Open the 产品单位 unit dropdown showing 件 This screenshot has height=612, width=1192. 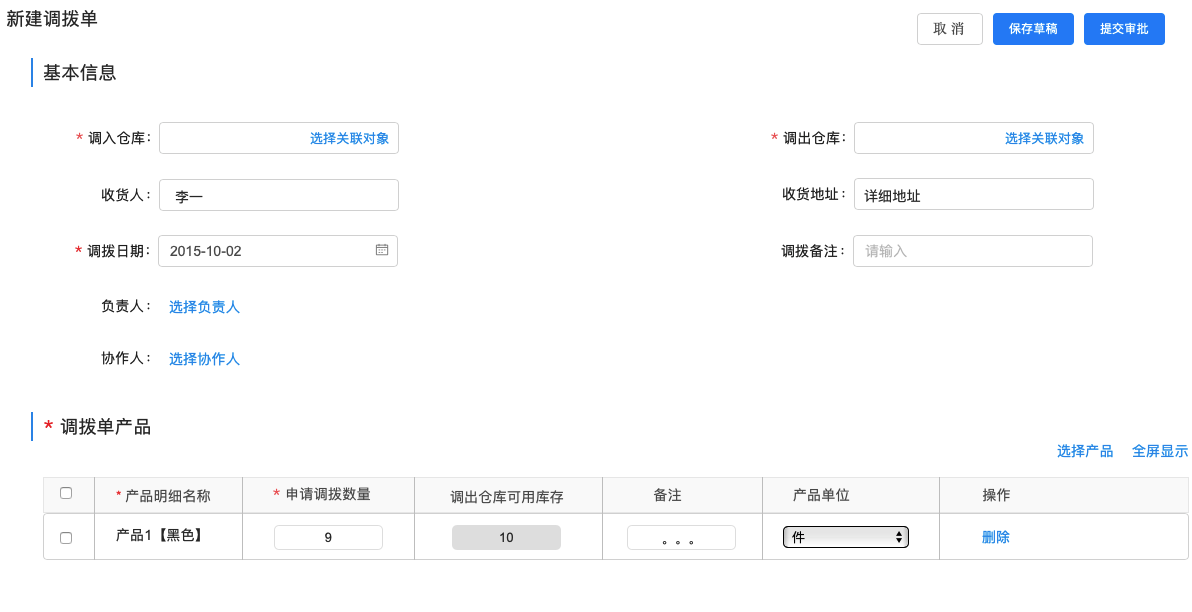(x=845, y=536)
